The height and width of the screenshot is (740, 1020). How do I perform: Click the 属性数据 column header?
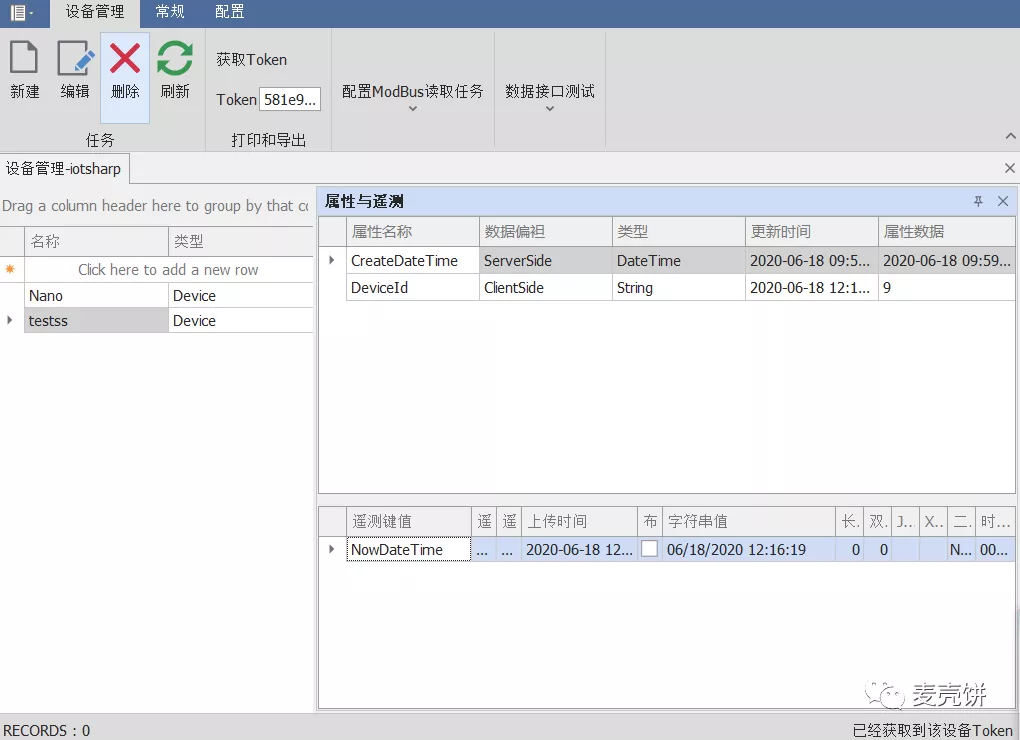[x=946, y=231]
